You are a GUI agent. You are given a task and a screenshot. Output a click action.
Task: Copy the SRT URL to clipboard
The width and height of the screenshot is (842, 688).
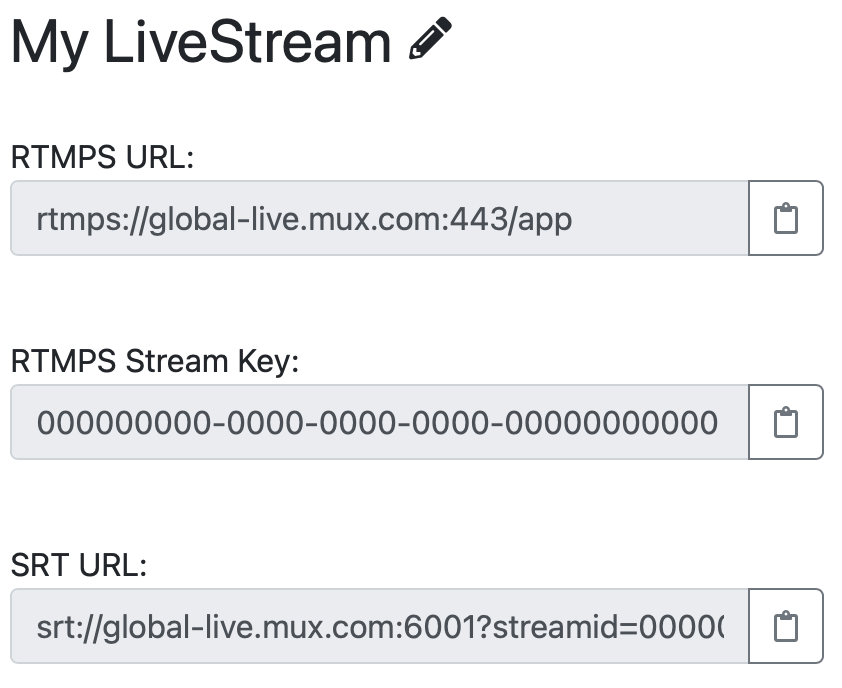click(786, 626)
